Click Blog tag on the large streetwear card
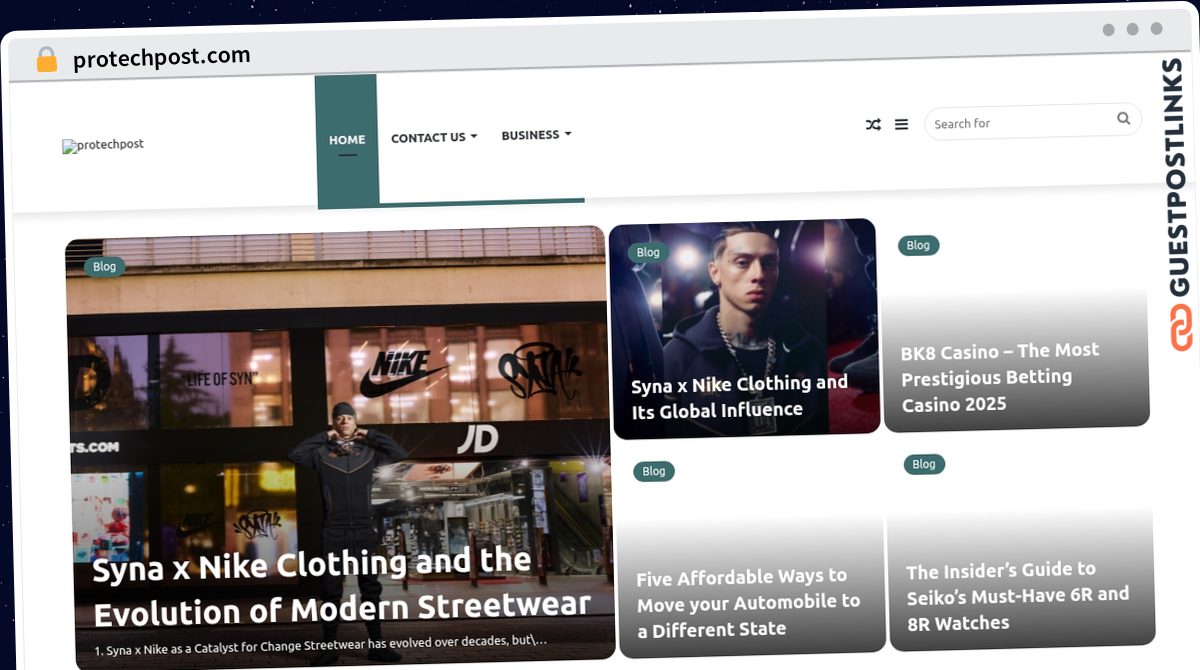The image size is (1200, 670). (x=104, y=267)
